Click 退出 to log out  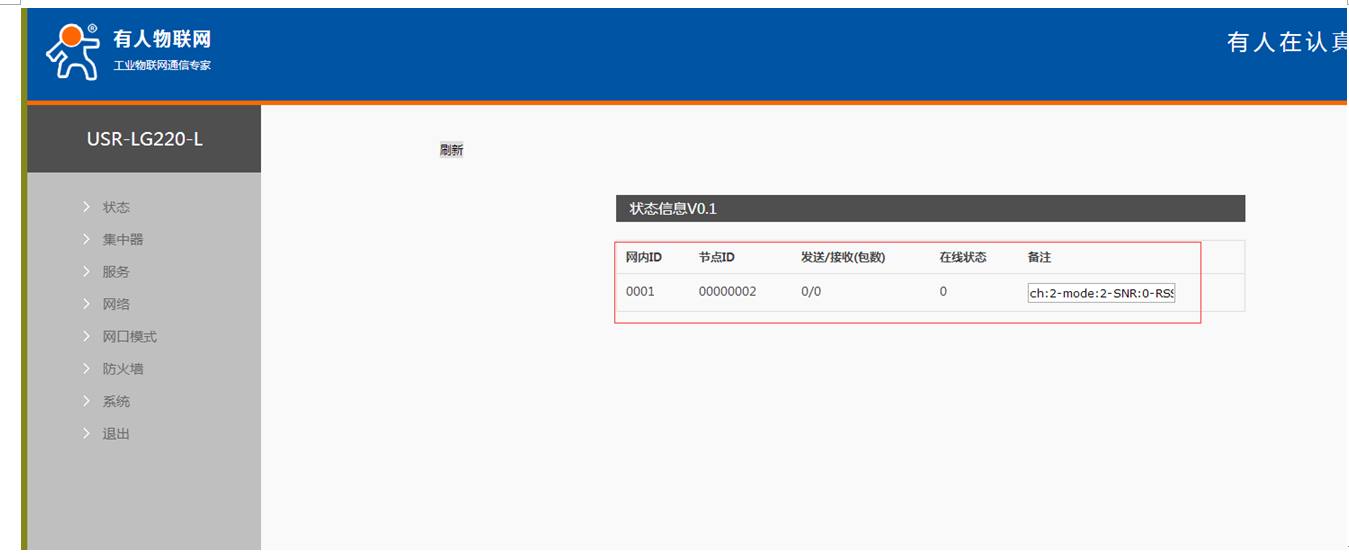point(116,434)
